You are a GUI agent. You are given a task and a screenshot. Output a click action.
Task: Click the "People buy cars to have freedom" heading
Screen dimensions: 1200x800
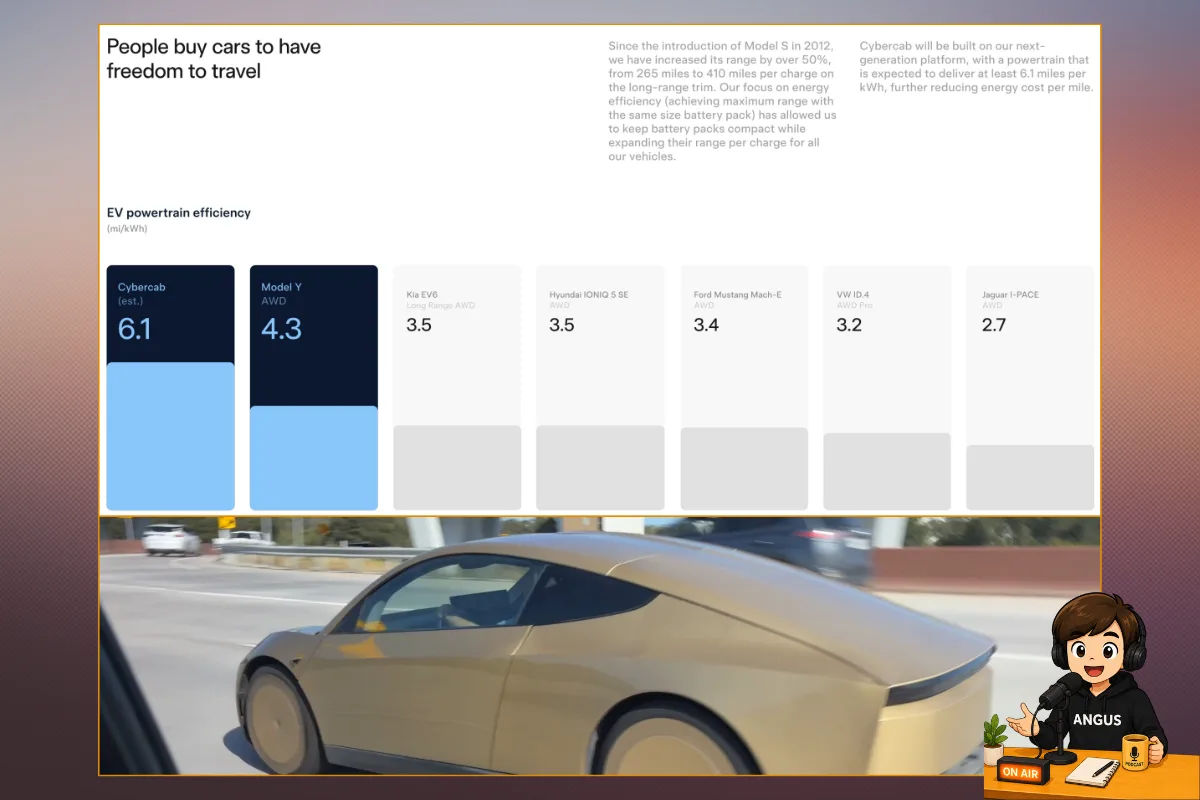[214, 58]
